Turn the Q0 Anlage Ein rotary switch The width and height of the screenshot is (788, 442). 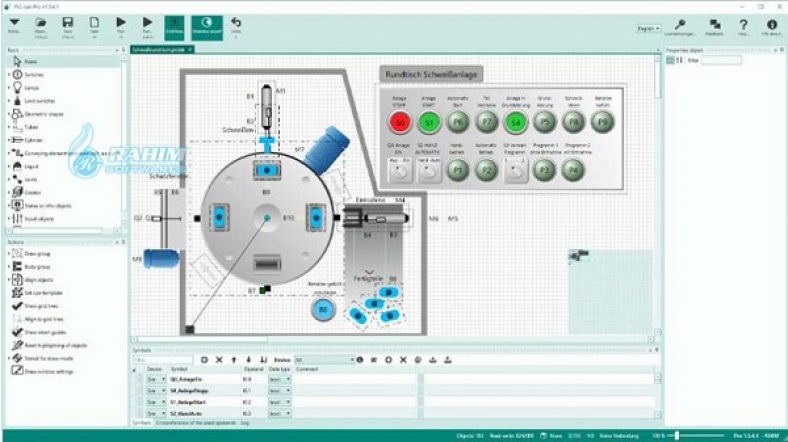400,170
